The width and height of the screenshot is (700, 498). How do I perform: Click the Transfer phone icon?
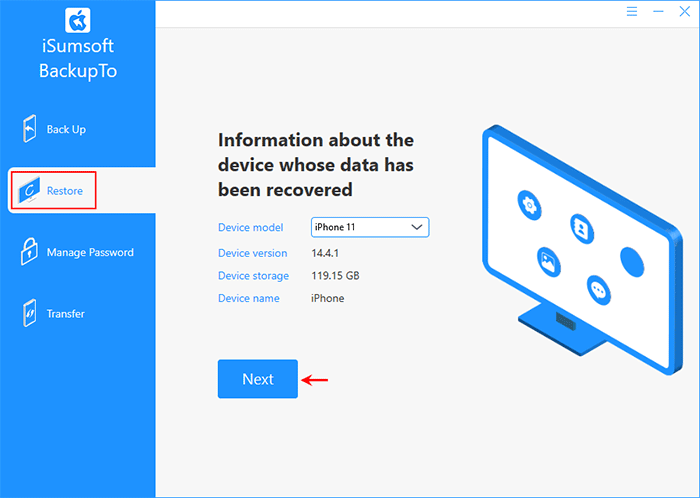(29, 313)
